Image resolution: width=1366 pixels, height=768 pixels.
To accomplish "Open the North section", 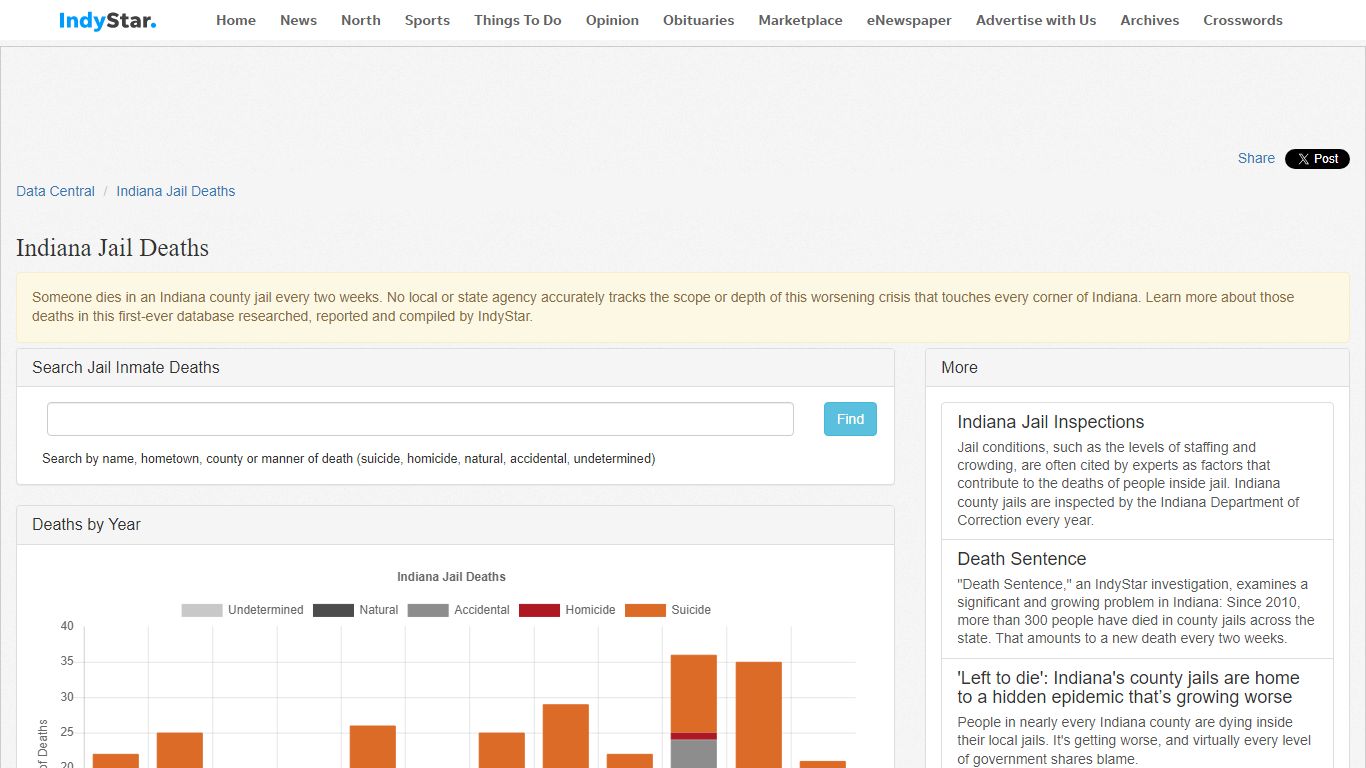I will pos(361,20).
